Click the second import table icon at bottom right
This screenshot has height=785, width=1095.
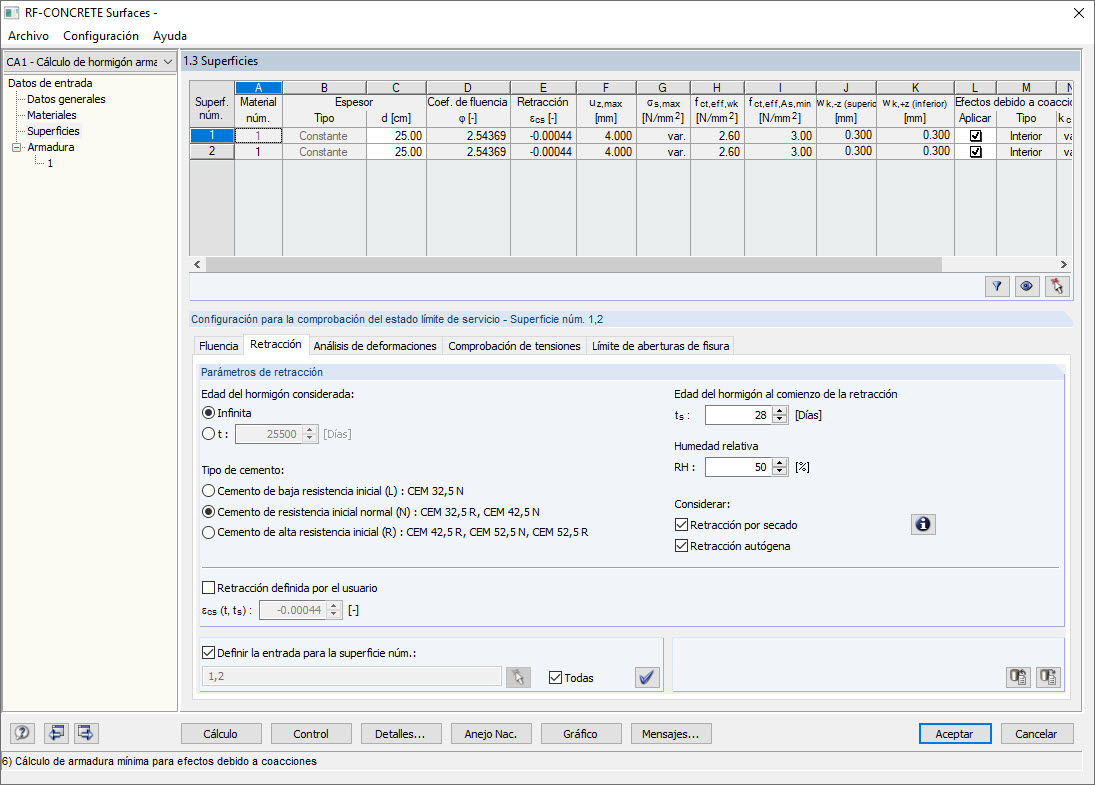[1048, 677]
